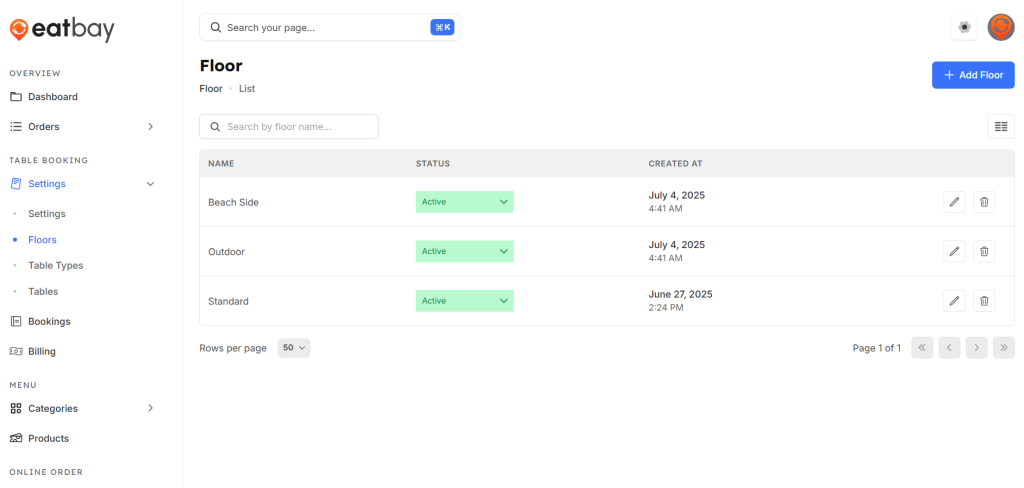
Task: Open Beach Side status dropdown
Action: coord(464,202)
